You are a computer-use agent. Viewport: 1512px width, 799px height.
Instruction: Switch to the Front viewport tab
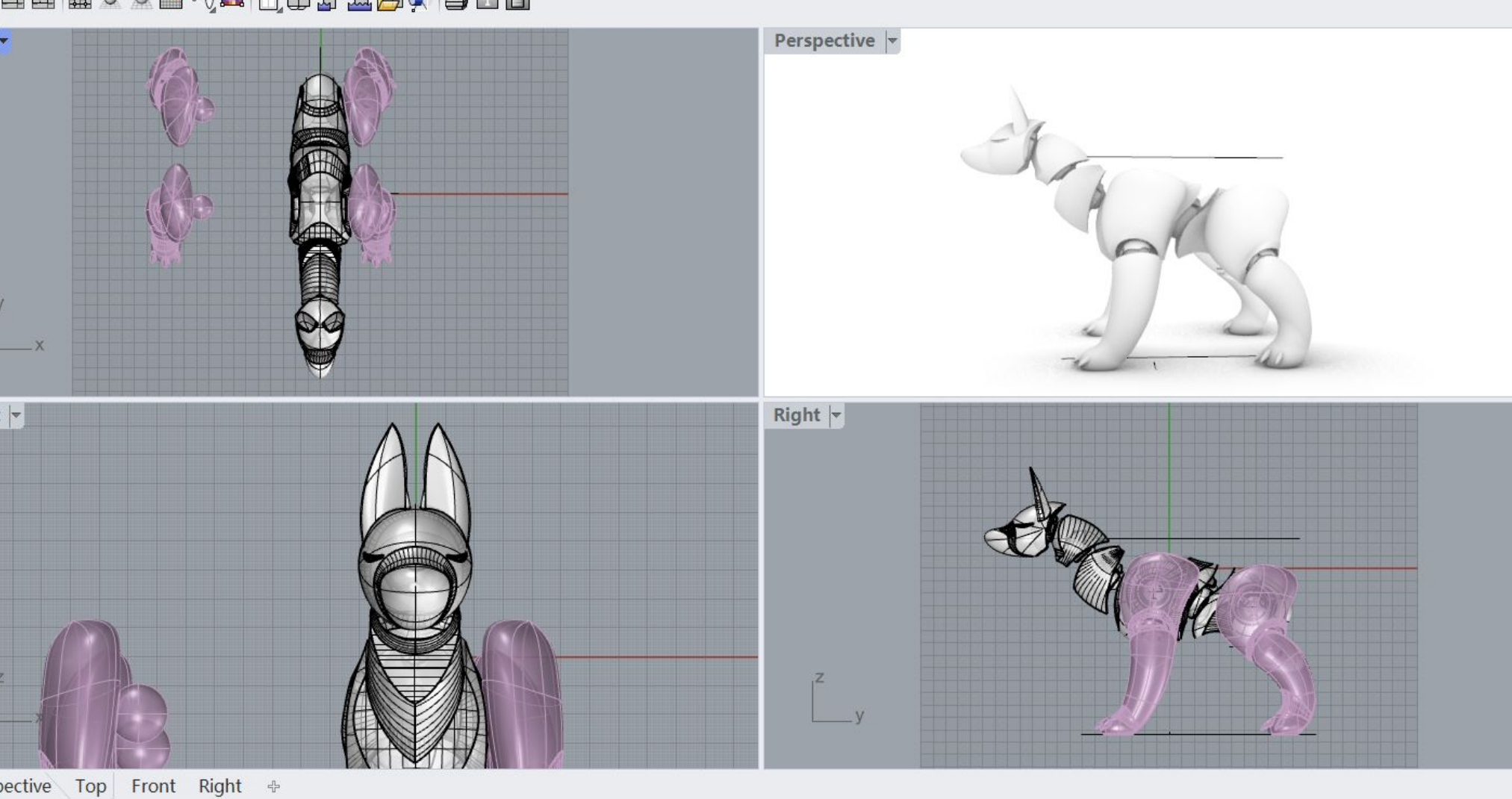point(153,786)
